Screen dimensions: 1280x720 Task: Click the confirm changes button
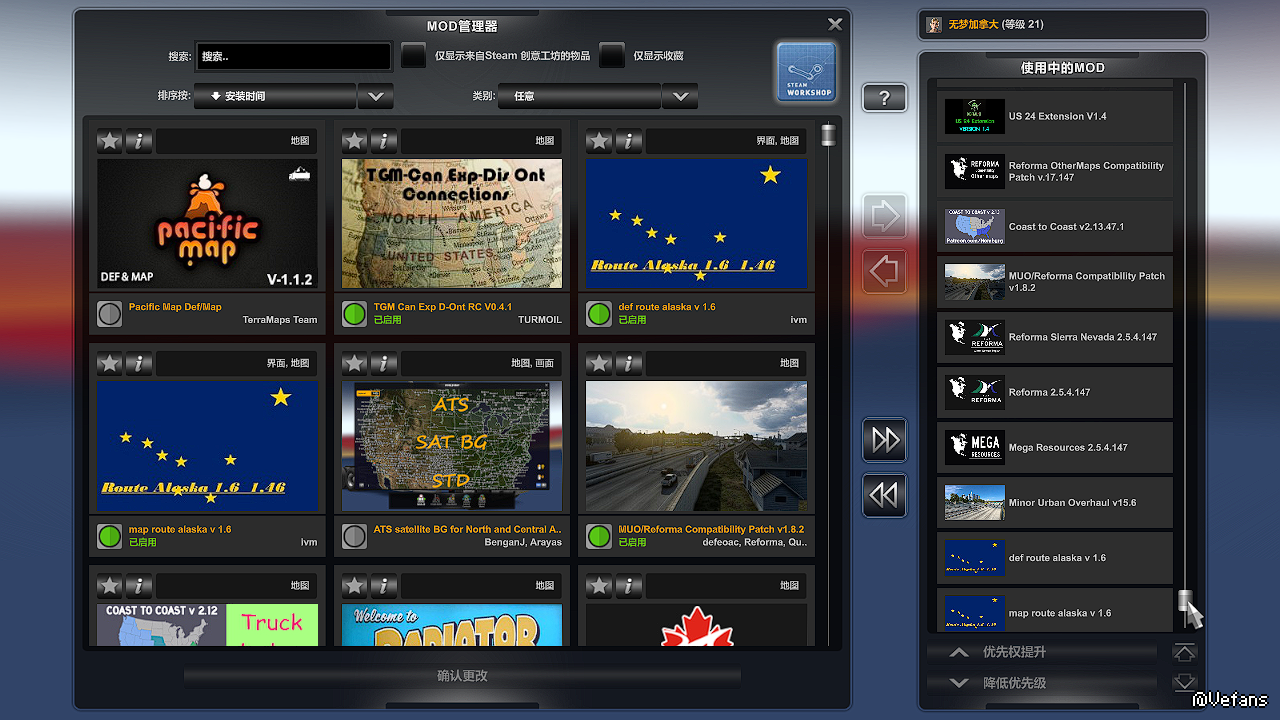[462, 676]
